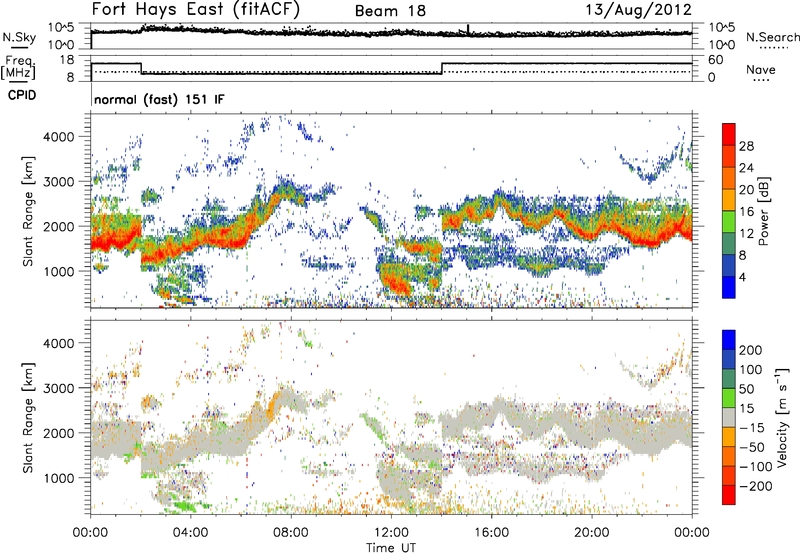Click the 4000 tick in the velocity panel
This screenshot has height=554, width=800.
tap(59, 343)
